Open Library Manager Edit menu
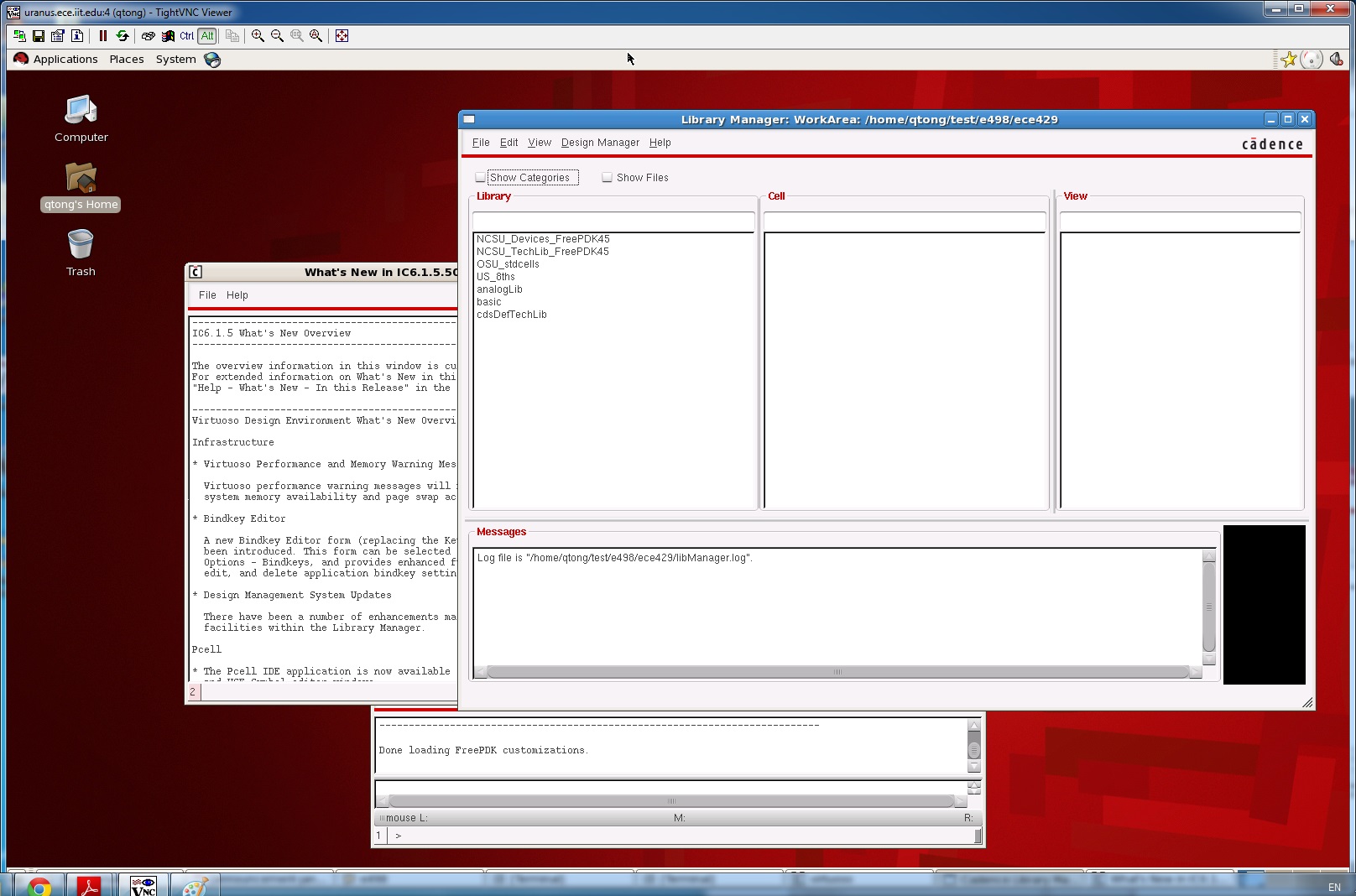This screenshot has height=896, width=1356. (x=508, y=143)
